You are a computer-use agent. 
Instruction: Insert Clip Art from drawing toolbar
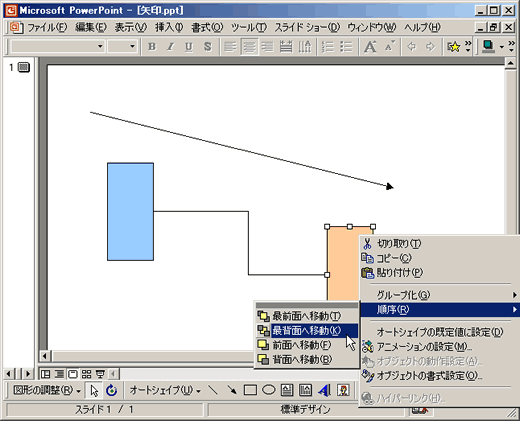tap(343, 390)
